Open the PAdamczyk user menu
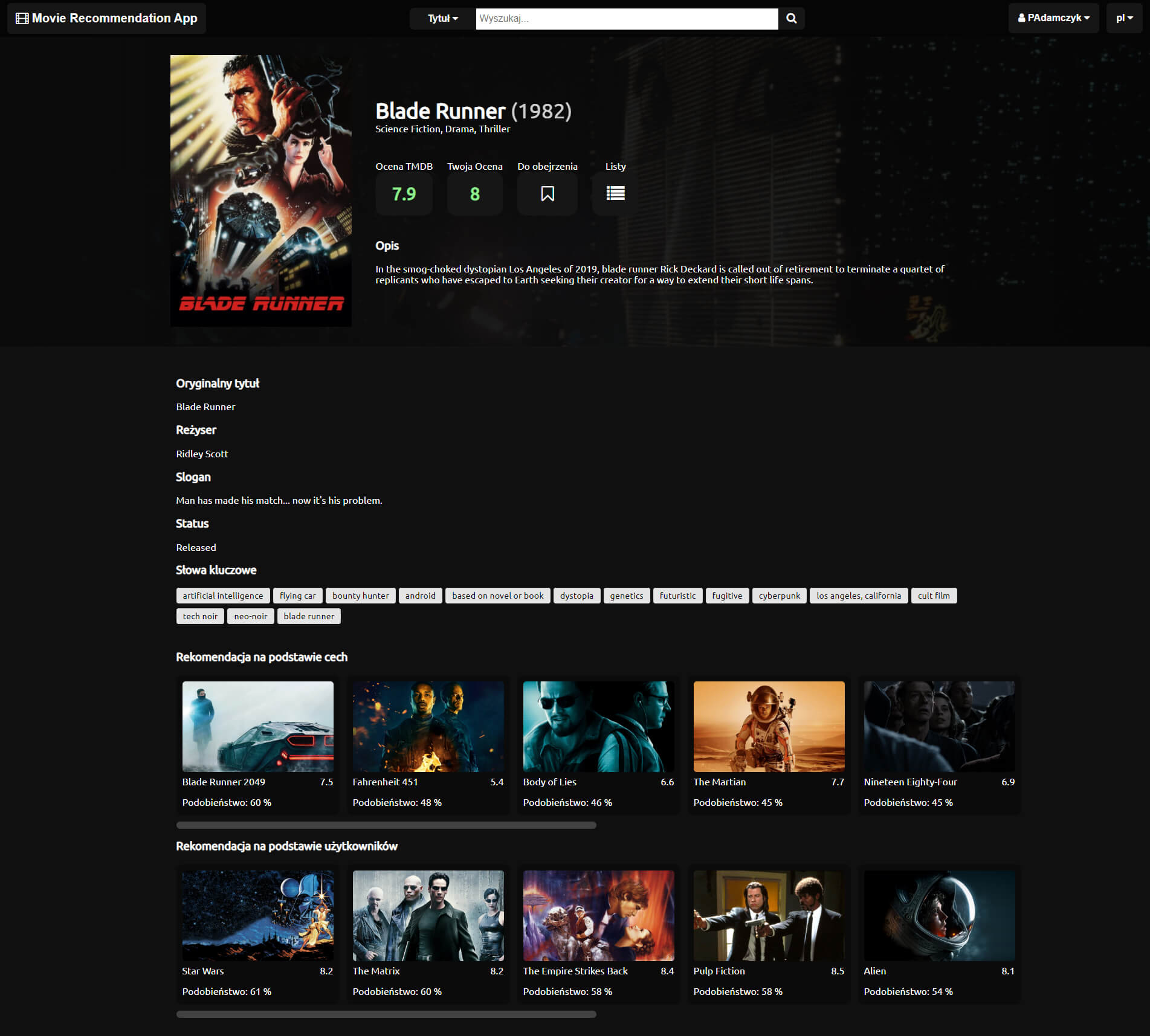Image resolution: width=1150 pixels, height=1036 pixels. click(1053, 18)
